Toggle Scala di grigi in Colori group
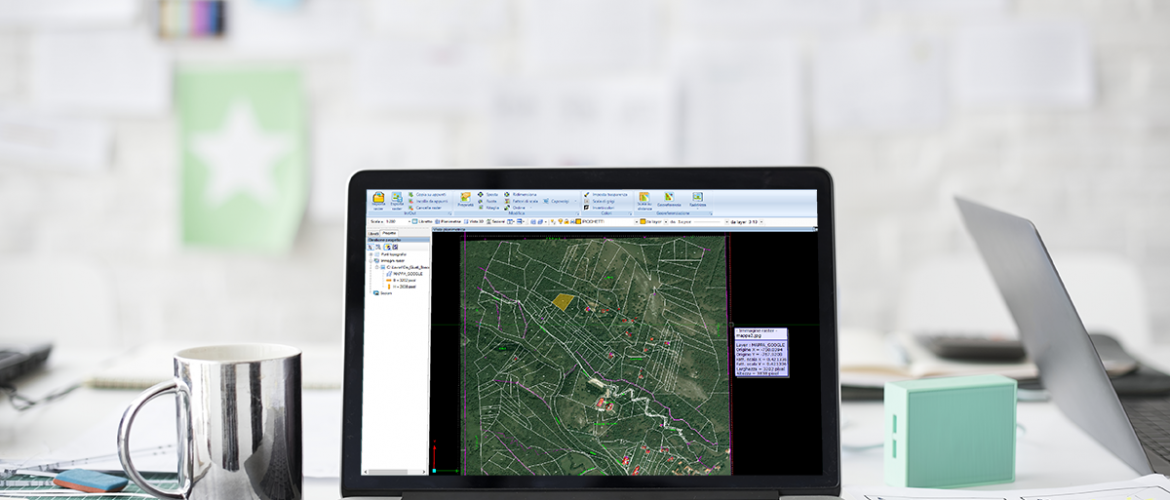This screenshot has height=500, width=1170. coord(601,201)
